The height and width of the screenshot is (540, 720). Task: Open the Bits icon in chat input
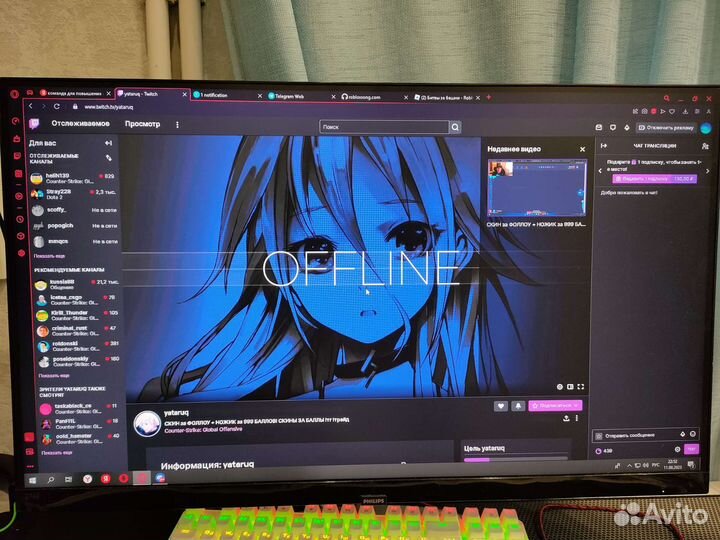tap(682, 434)
